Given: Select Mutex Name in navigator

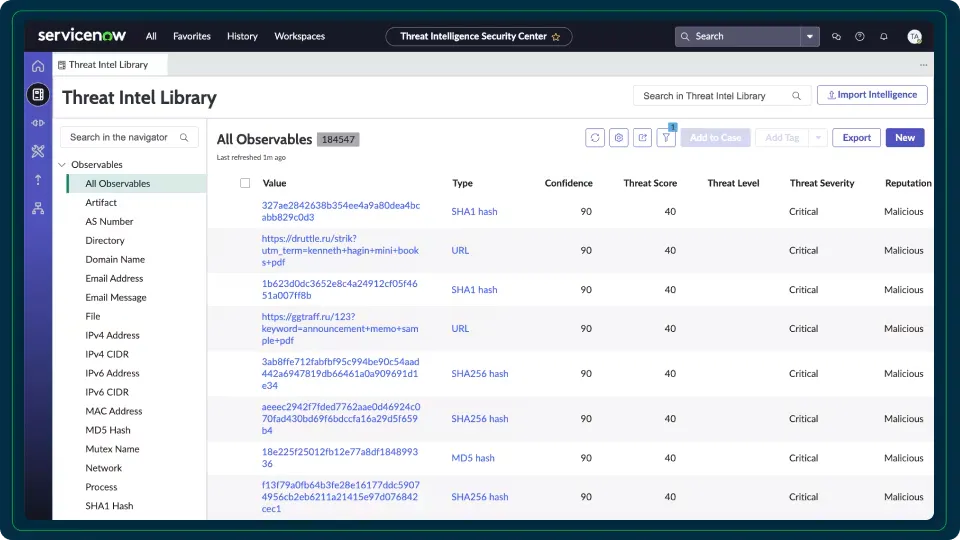Looking at the screenshot, I should coord(112,449).
